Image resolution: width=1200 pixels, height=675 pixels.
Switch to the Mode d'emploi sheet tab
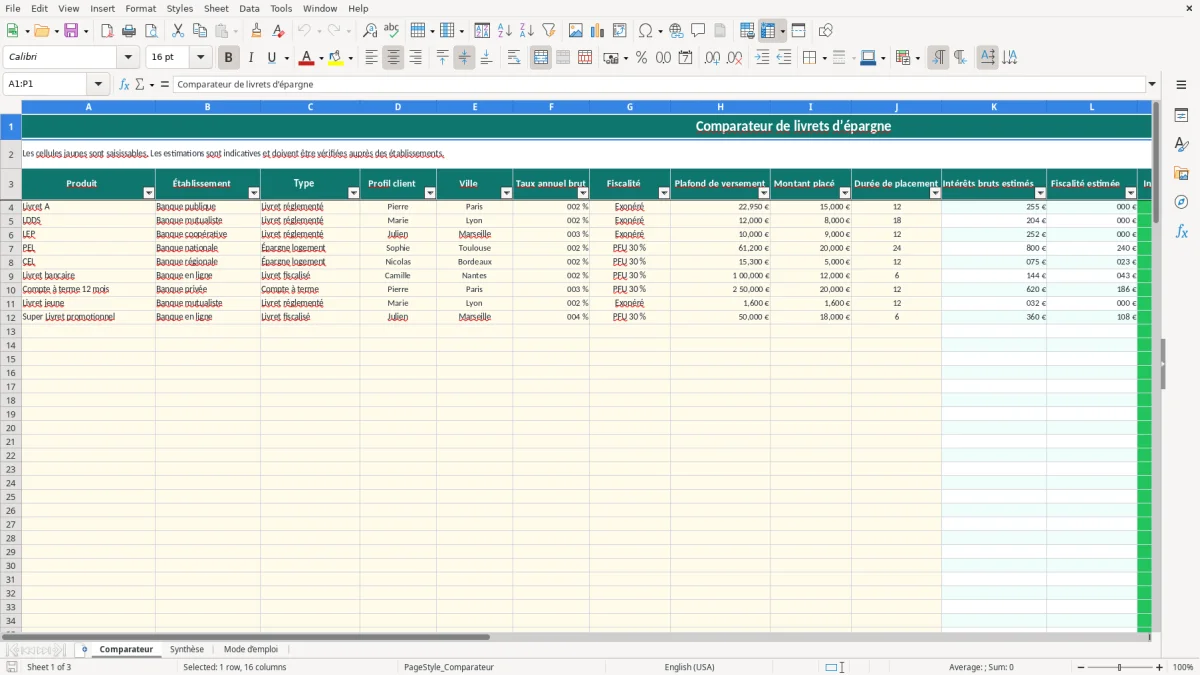251,650
